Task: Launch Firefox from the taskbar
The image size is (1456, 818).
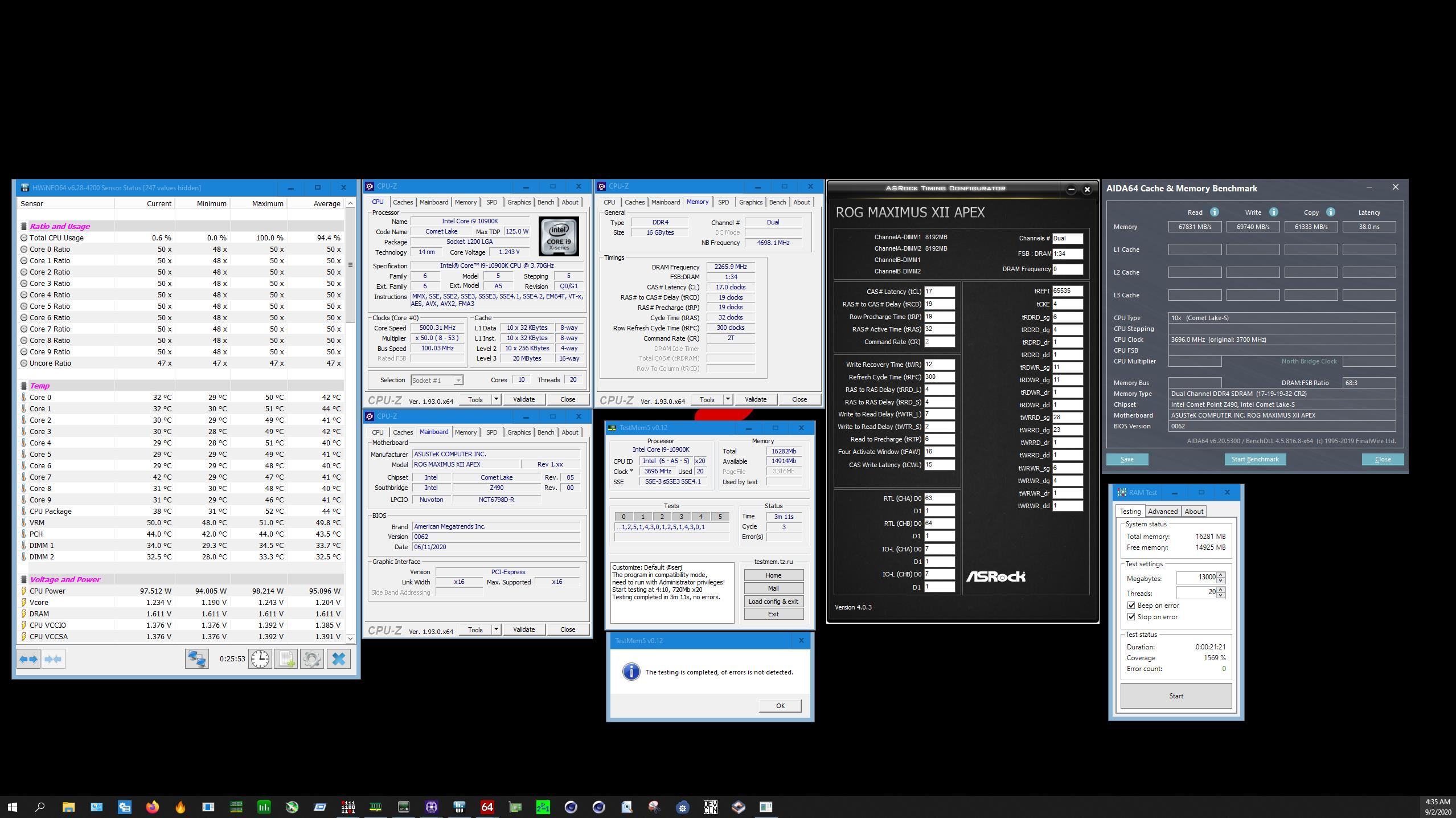Action: coord(152,807)
